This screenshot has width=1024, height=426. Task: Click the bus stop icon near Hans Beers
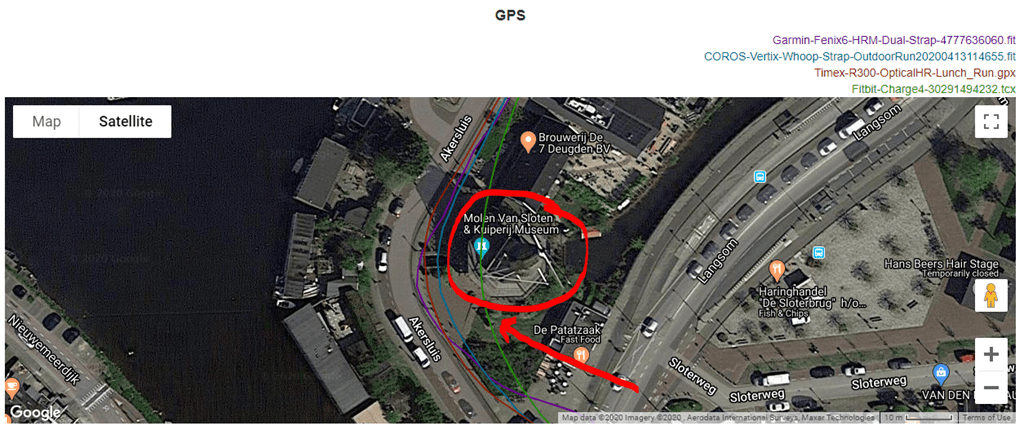point(817,252)
